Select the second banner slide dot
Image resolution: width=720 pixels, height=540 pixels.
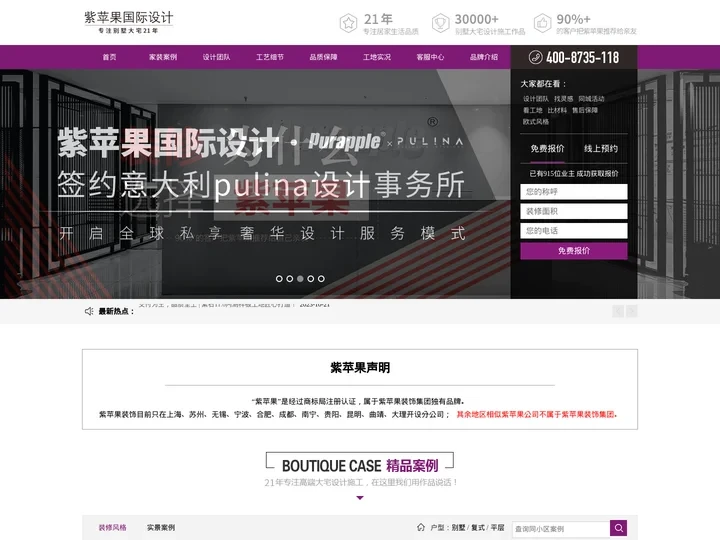coord(290,279)
